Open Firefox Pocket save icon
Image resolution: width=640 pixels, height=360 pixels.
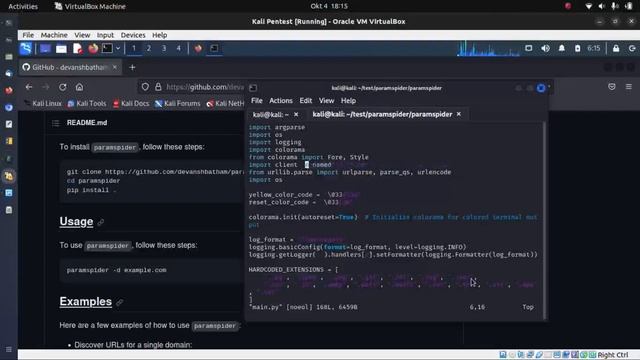pos(611,87)
